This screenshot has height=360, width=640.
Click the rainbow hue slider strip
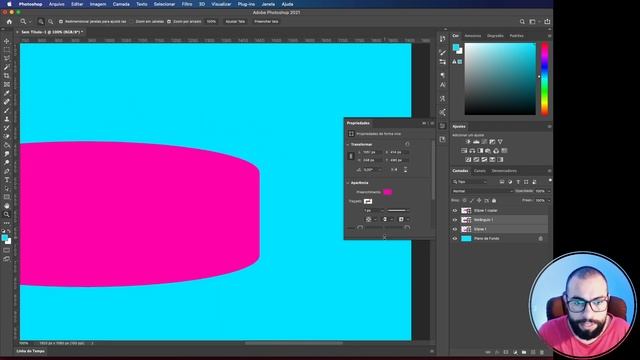(544, 79)
